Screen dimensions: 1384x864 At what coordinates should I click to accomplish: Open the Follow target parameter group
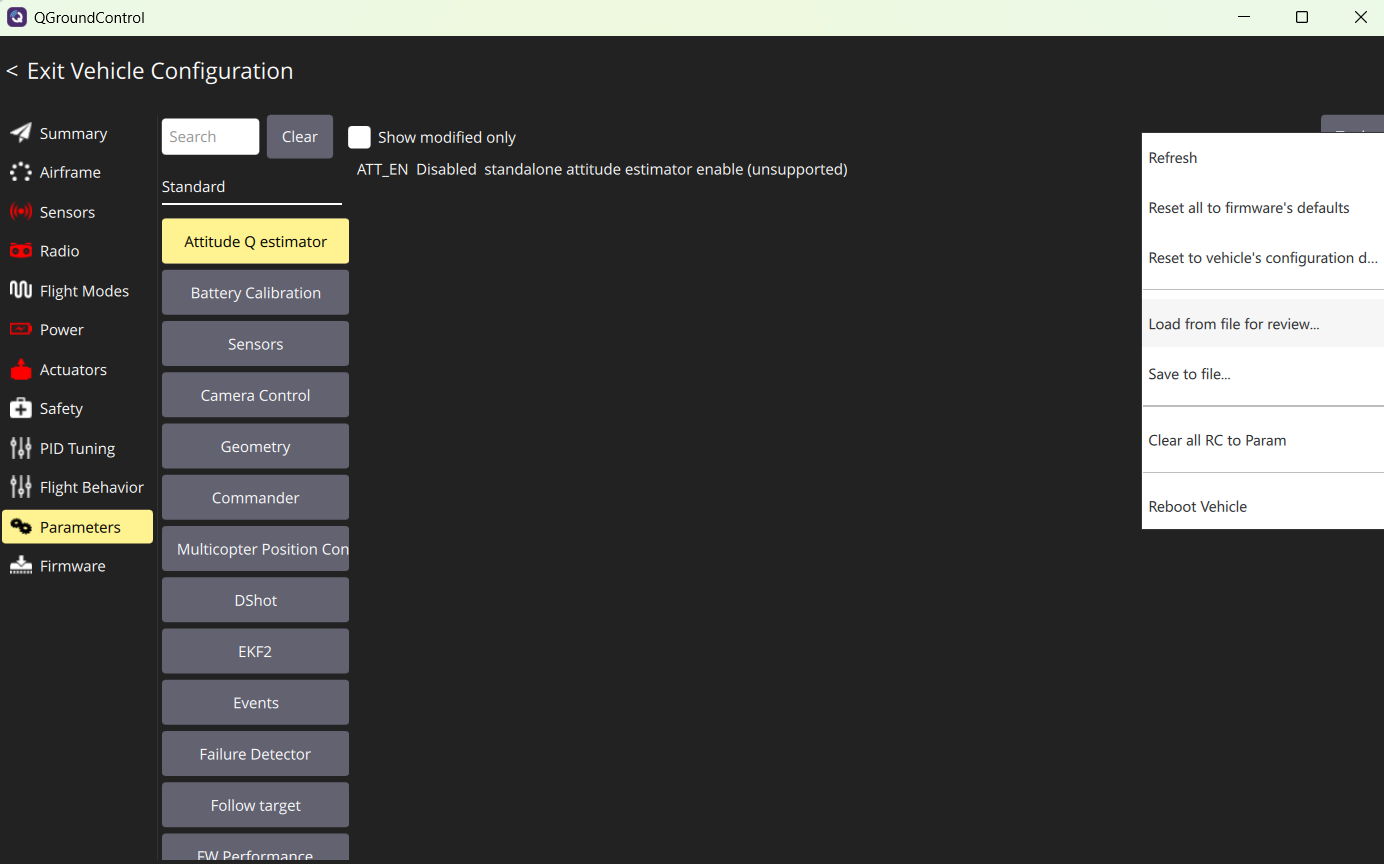point(255,805)
